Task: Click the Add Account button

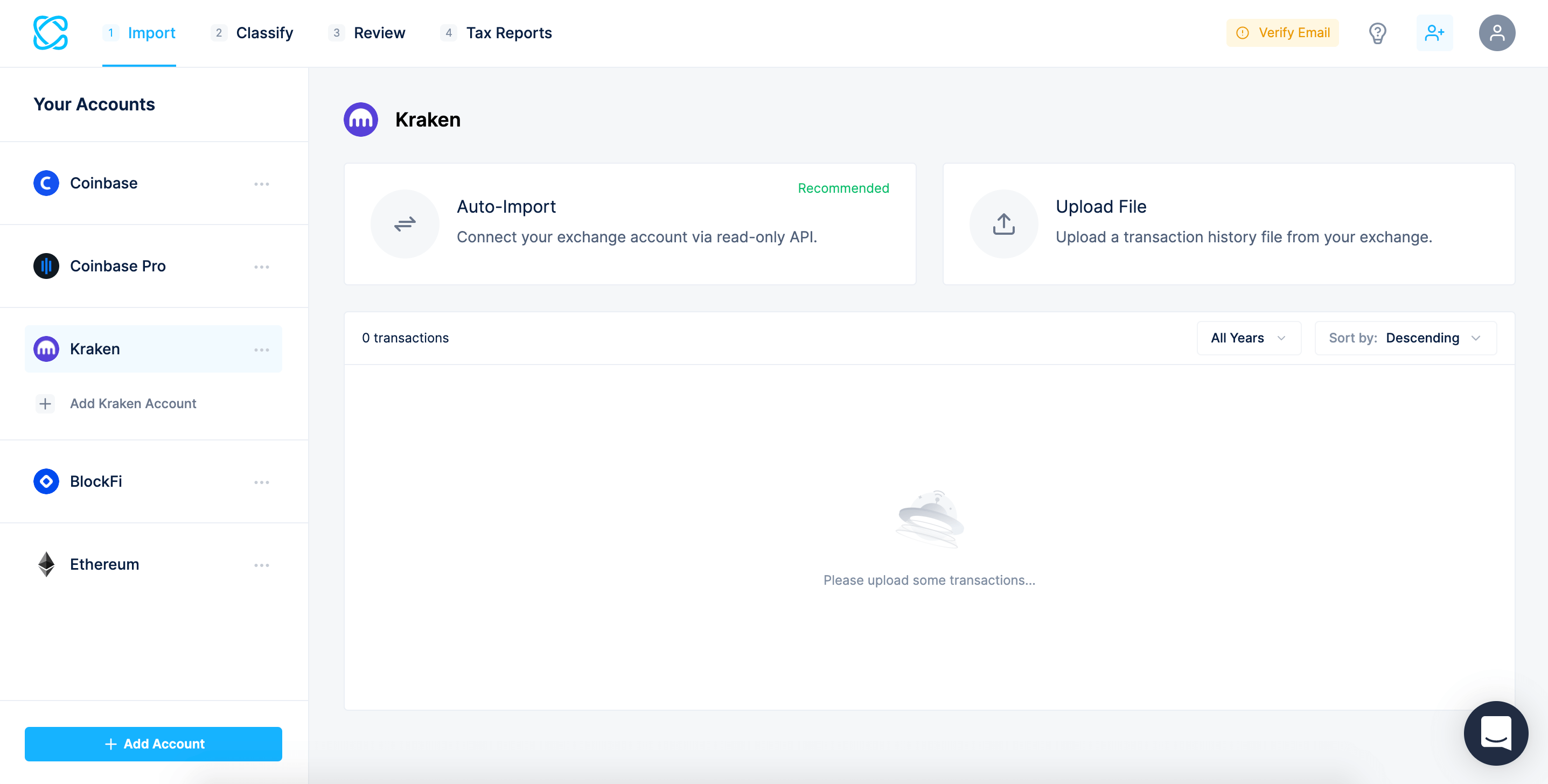Action: [153, 744]
